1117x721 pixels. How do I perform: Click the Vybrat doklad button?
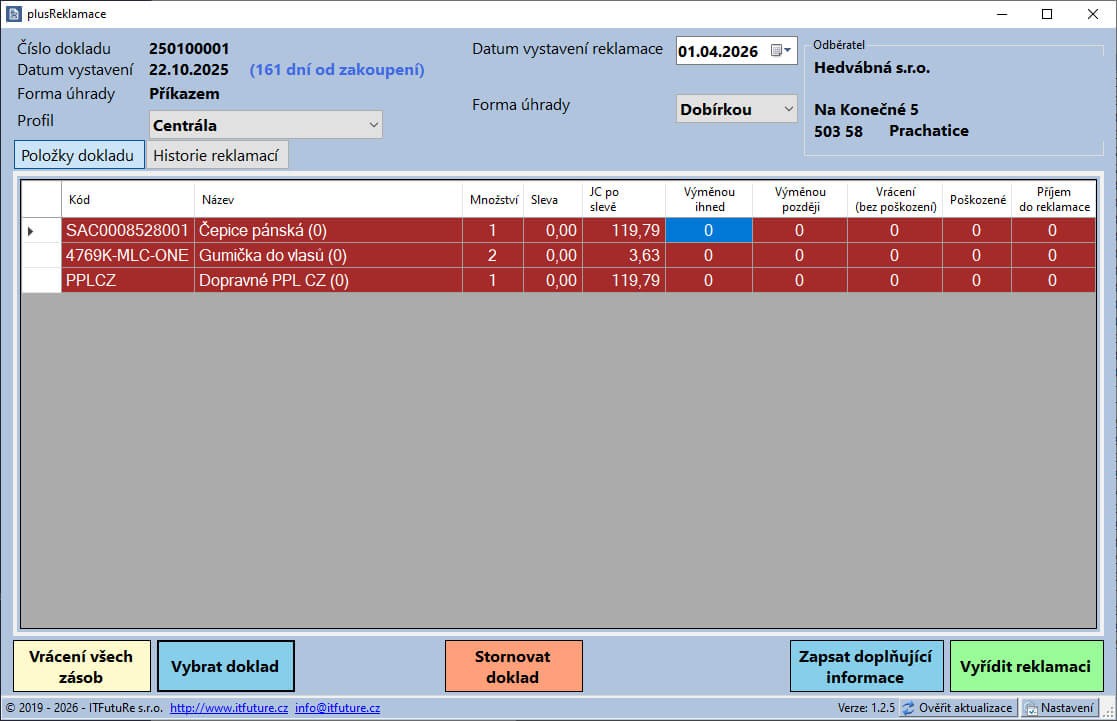tap(225, 667)
